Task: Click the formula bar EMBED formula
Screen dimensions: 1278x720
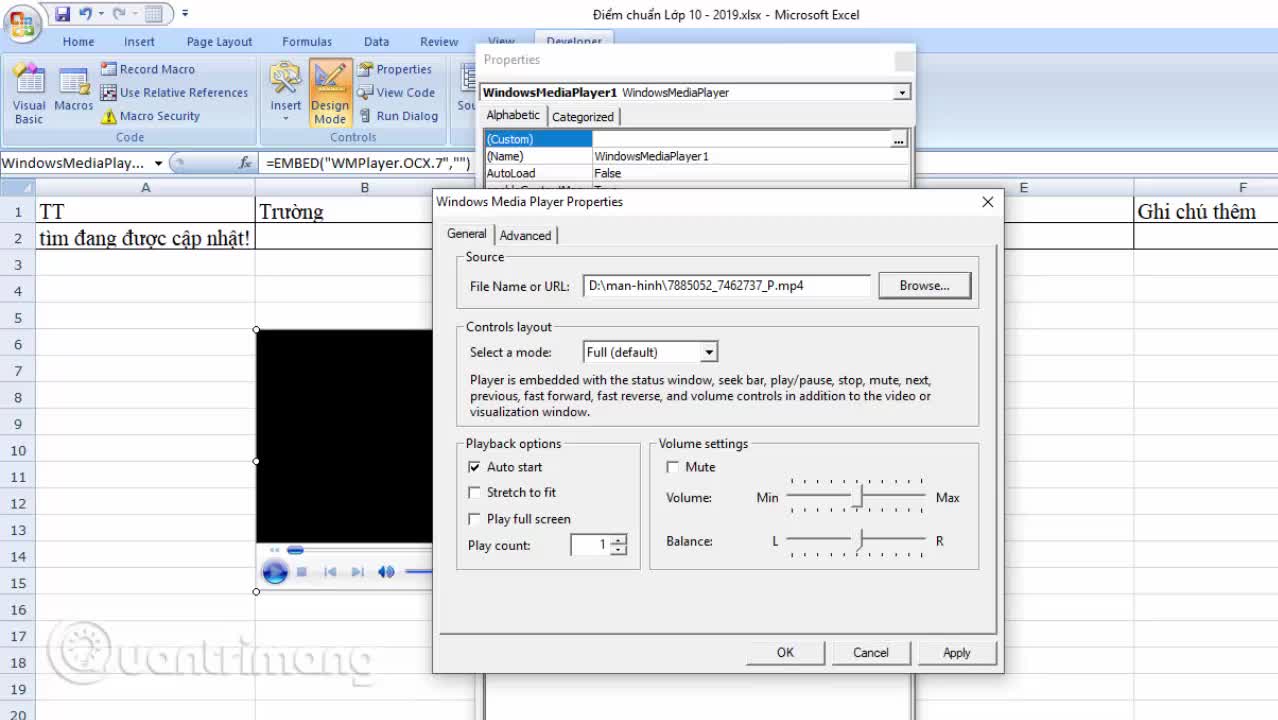Action: [x=368, y=162]
